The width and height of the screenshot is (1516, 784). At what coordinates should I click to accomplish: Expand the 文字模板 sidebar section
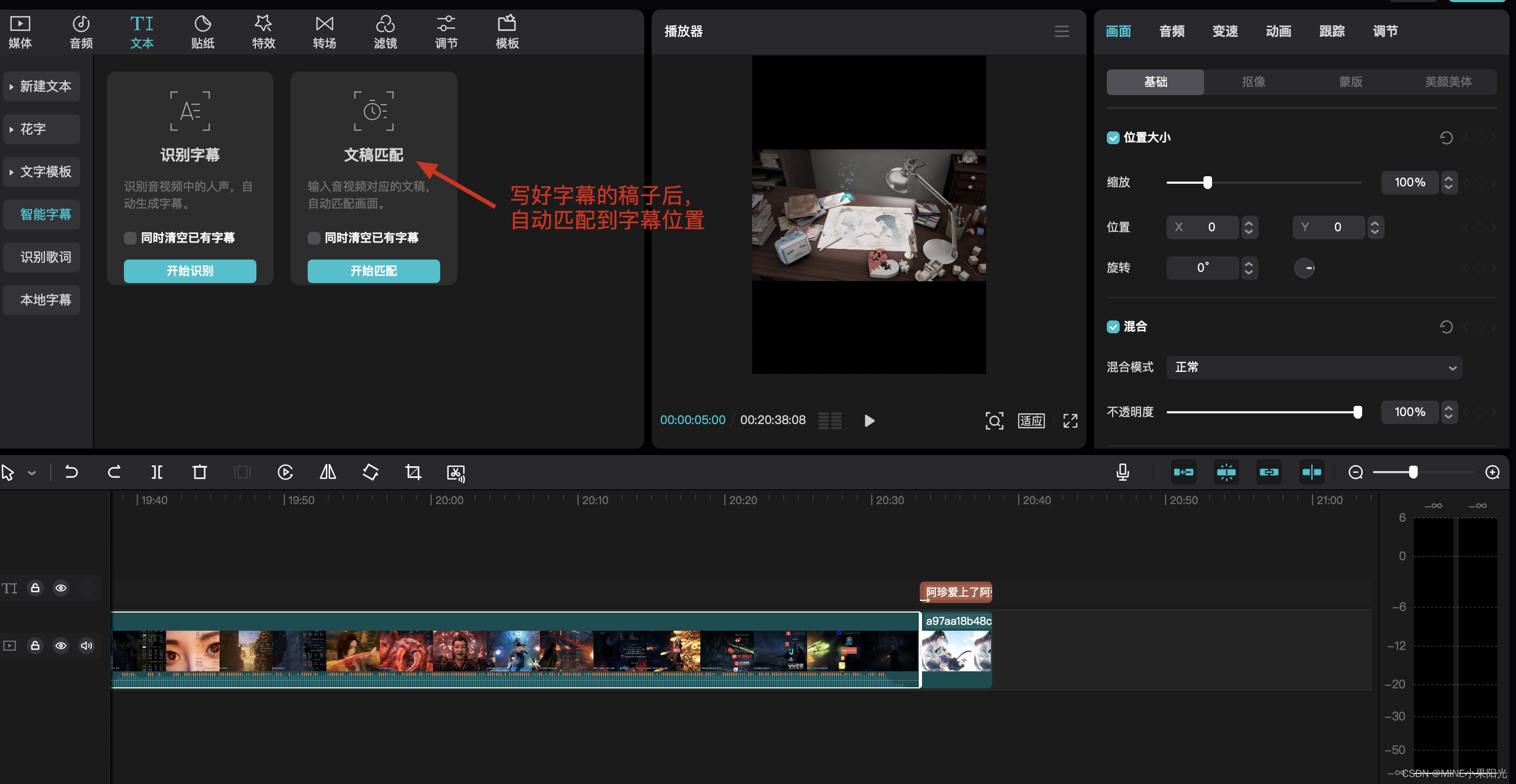41,172
